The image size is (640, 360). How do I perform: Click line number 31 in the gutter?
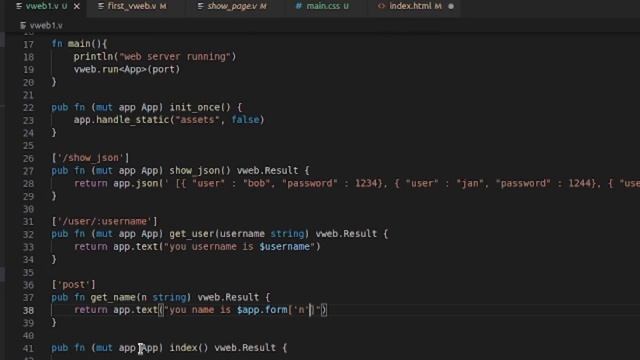28,222
